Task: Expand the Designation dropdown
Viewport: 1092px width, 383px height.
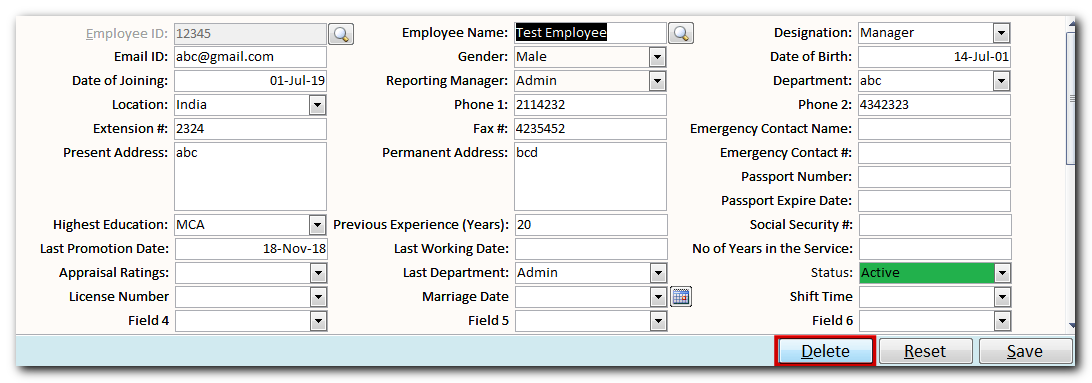Action: pos(1001,33)
